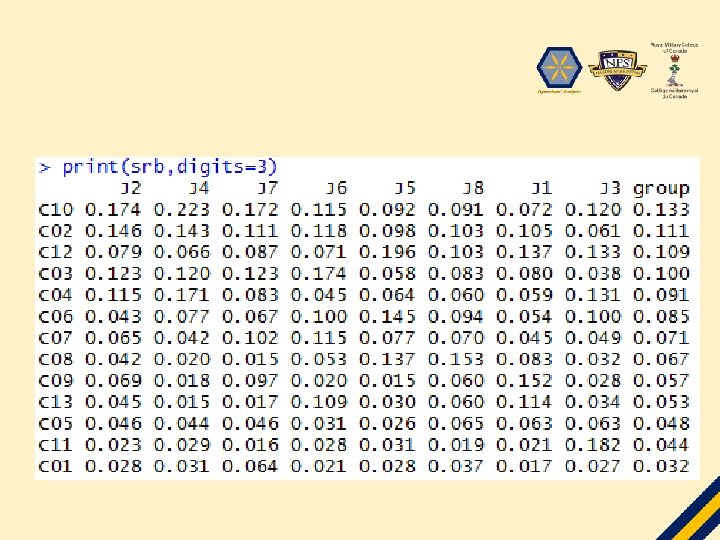Image resolution: width=720 pixels, height=540 pixels.
Task: Click the C05 row label
Action: click(56, 424)
